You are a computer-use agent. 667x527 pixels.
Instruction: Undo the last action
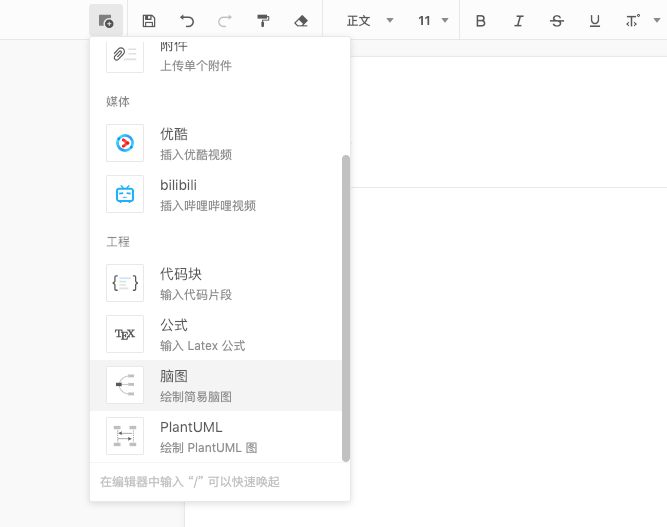(x=187, y=20)
